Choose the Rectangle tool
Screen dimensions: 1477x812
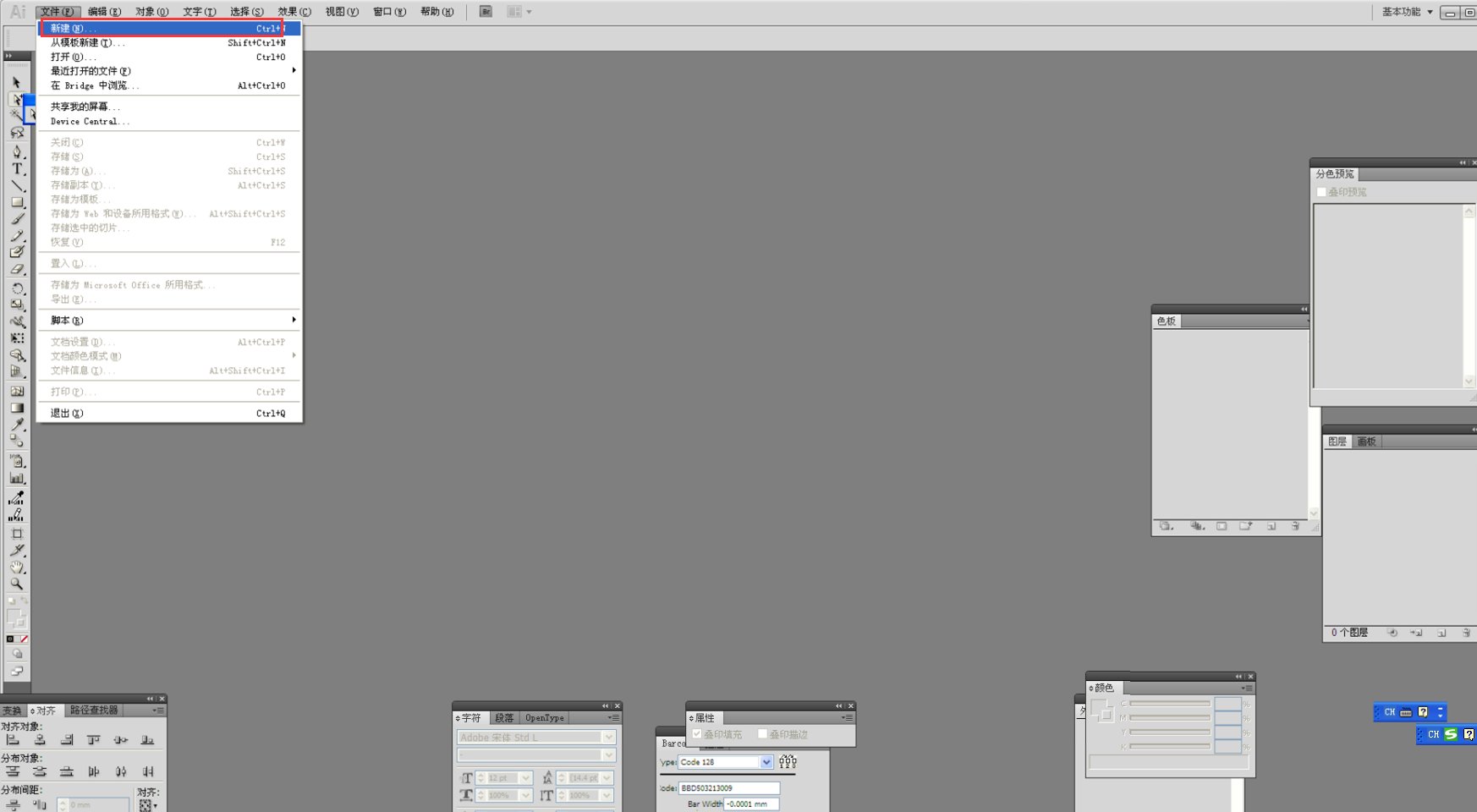(17, 202)
